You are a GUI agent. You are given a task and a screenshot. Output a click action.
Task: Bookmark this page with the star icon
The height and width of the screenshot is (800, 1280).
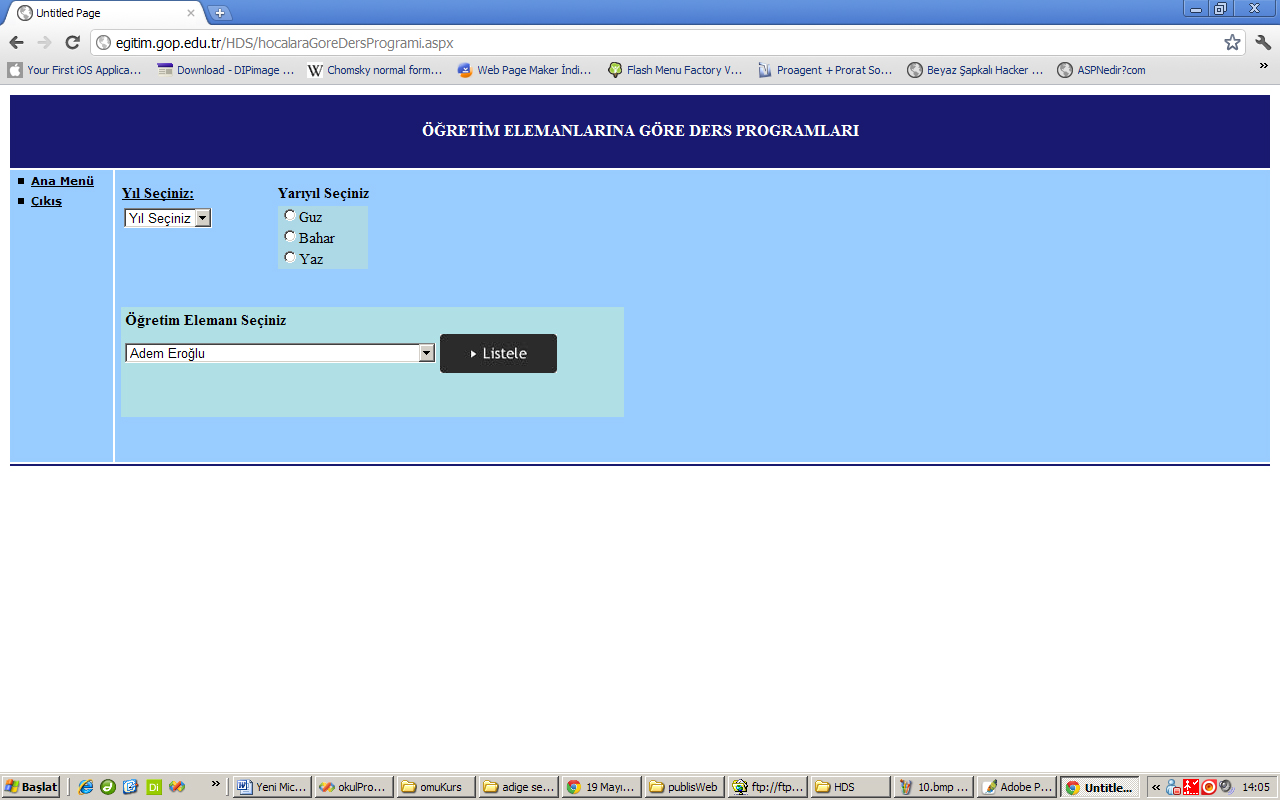1232,42
